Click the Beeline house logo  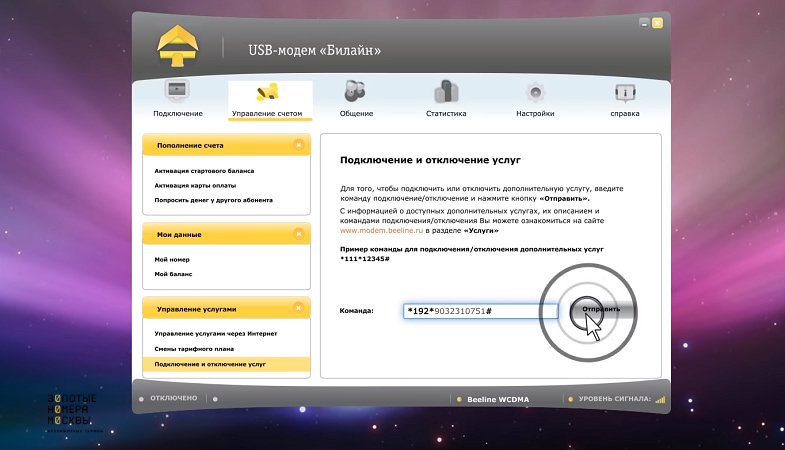178,46
